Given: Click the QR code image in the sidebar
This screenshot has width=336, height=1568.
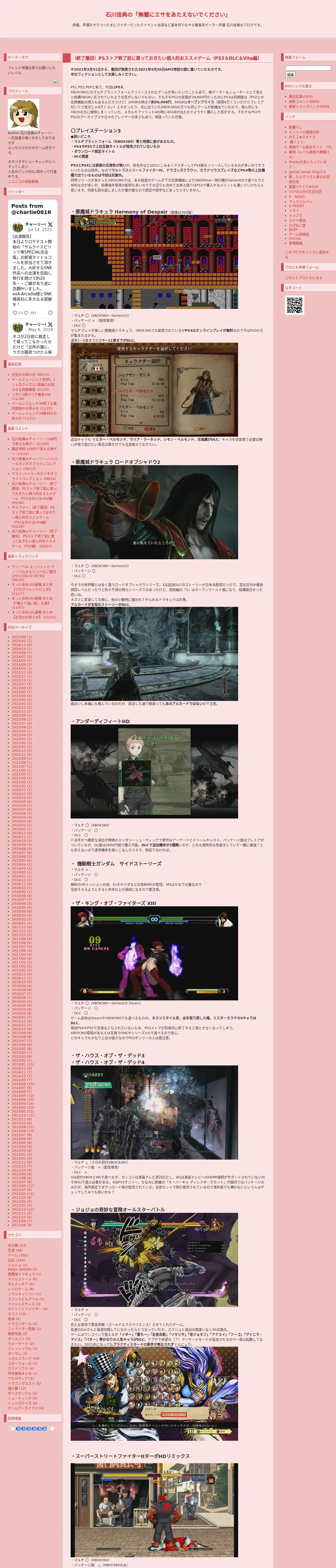Looking at the screenshot, I should pos(295,305).
